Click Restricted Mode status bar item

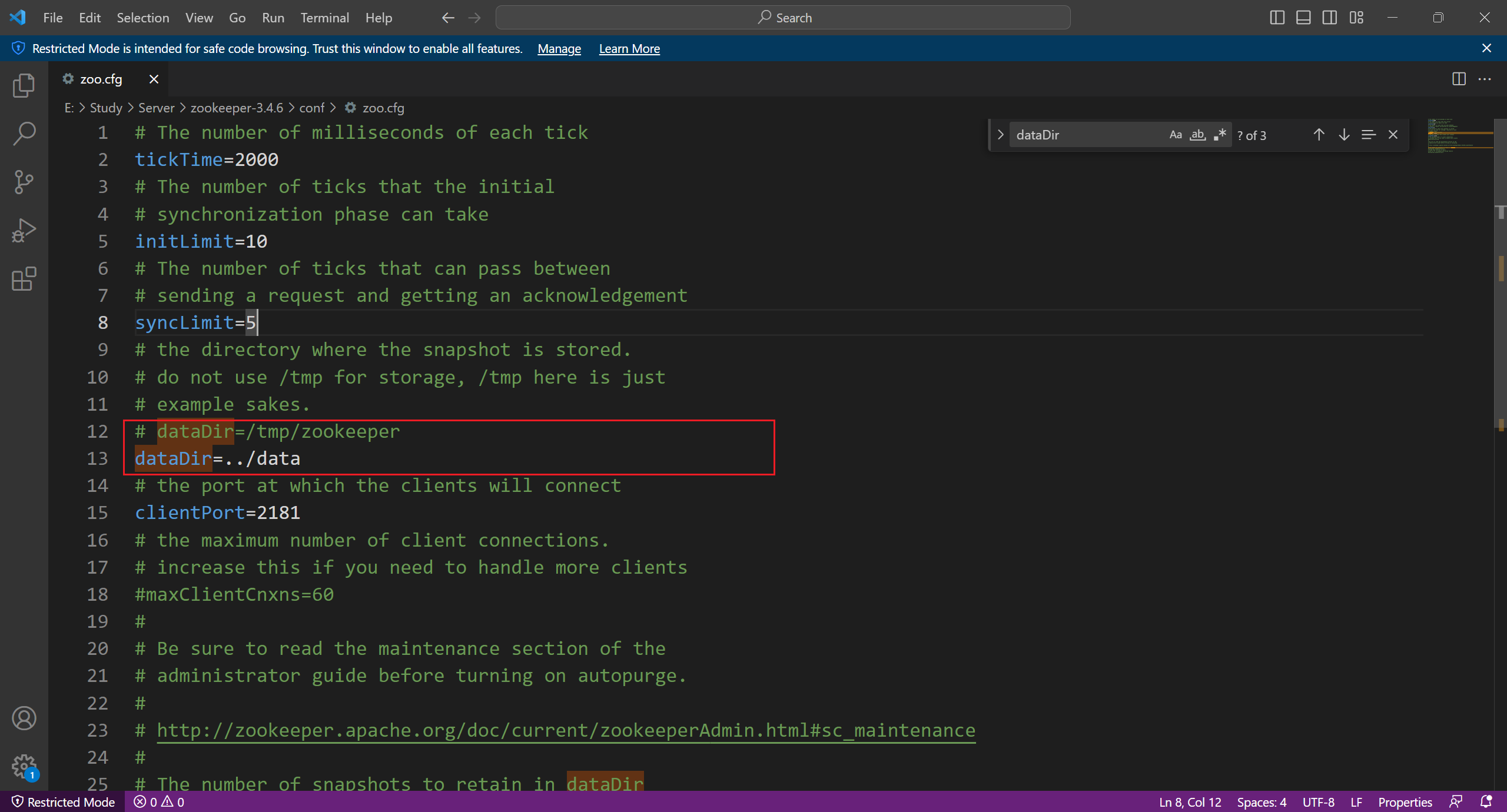62,802
